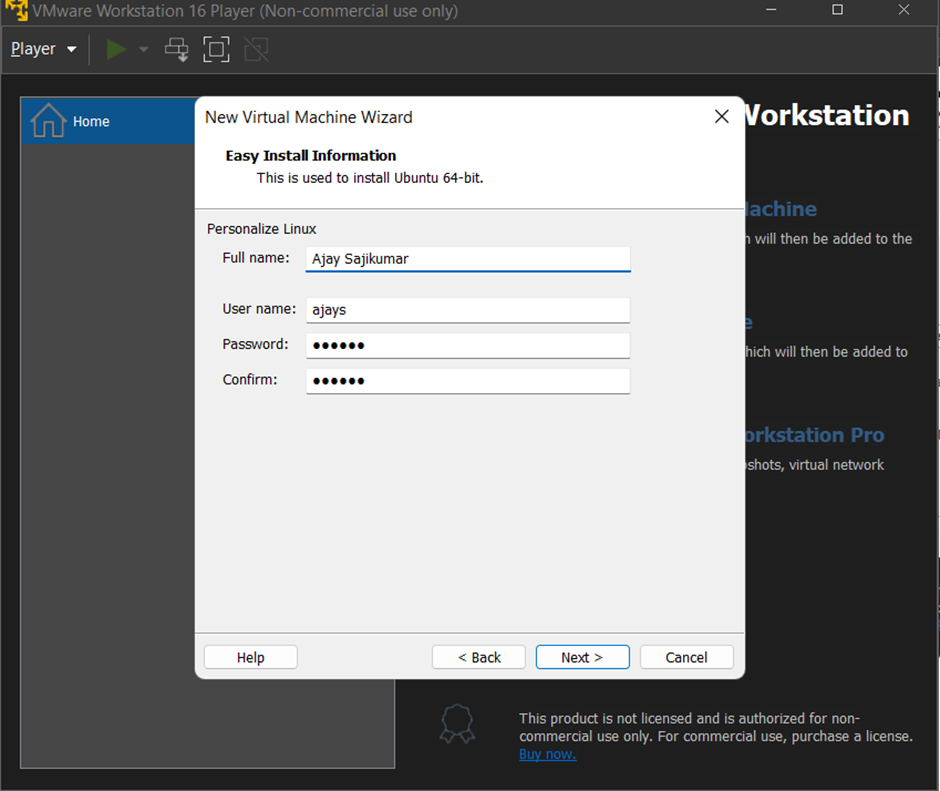The height and width of the screenshot is (791, 940).
Task: Click the Full name input field
Action: coord(468,259)
